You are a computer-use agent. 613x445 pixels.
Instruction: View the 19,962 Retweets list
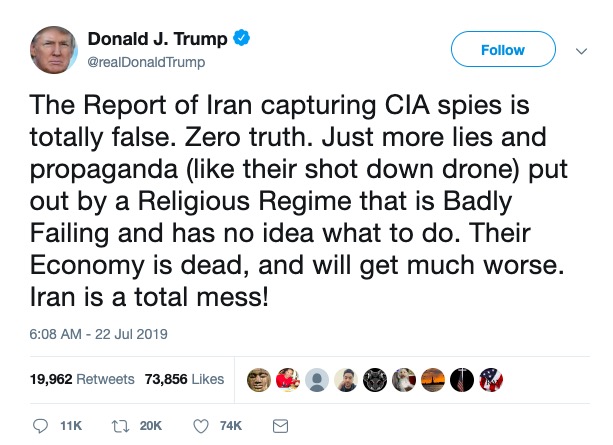click(x=67, y=379)
